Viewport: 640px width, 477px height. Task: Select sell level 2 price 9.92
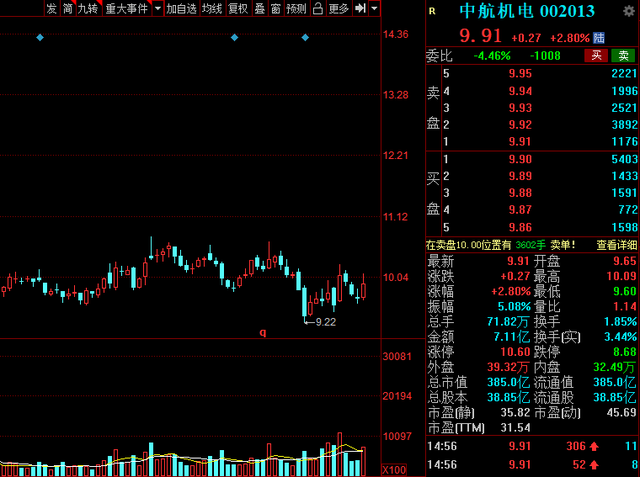[x=520, y=124]
